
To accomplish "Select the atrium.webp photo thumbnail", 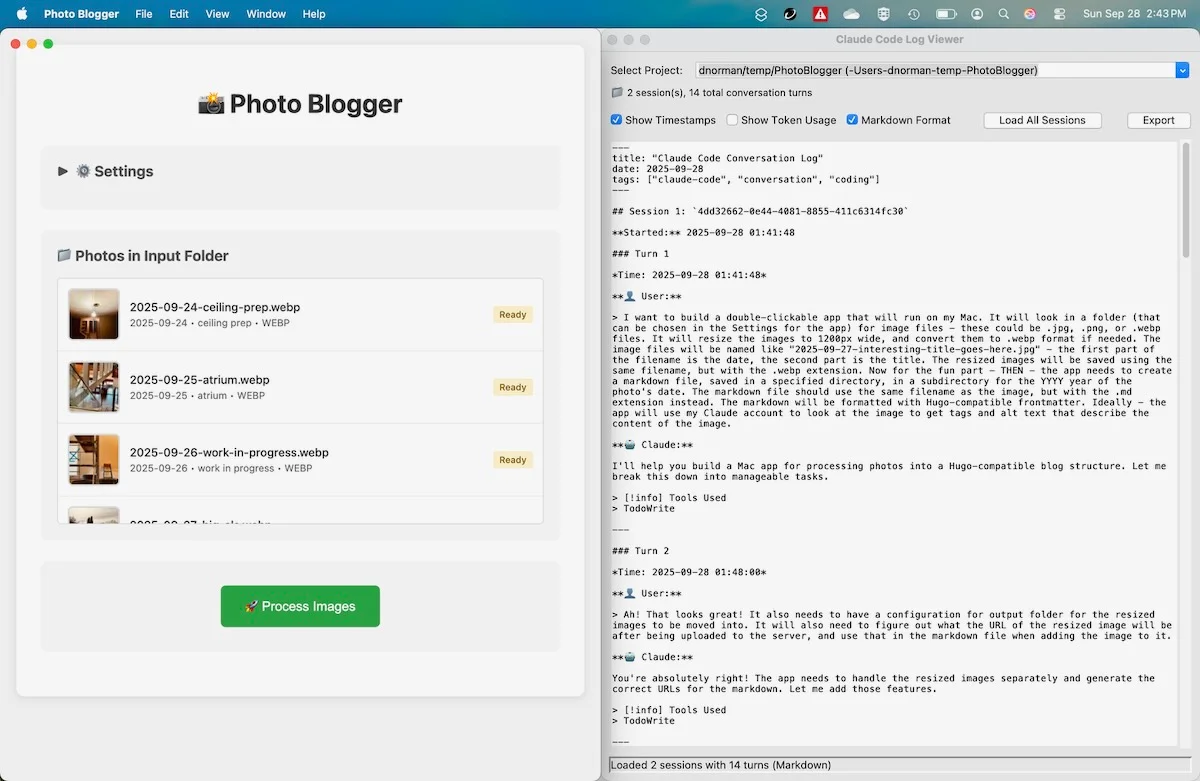I will pyautogui.click(x=93, y=387).
